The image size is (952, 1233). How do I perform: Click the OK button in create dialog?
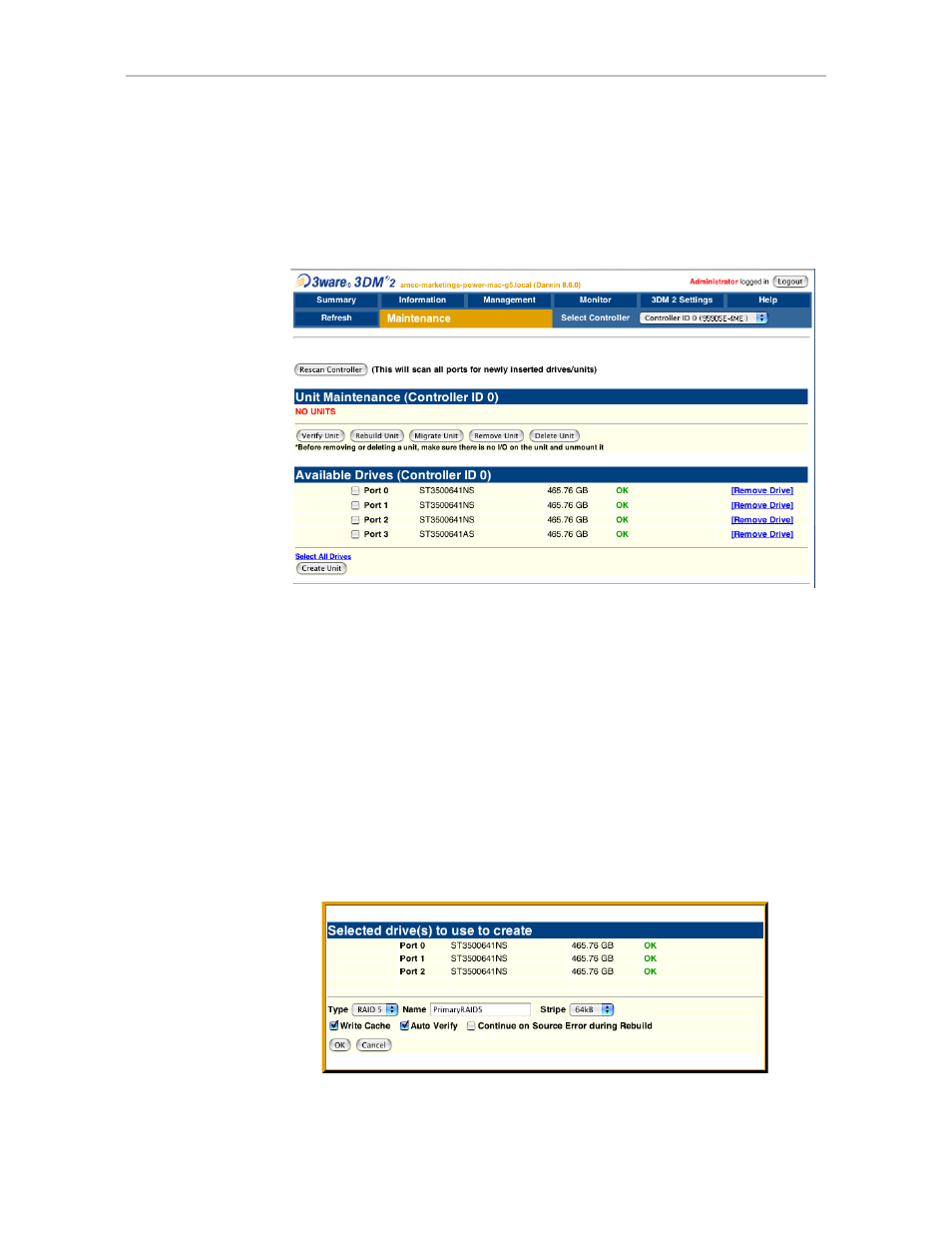point(339,1045)
